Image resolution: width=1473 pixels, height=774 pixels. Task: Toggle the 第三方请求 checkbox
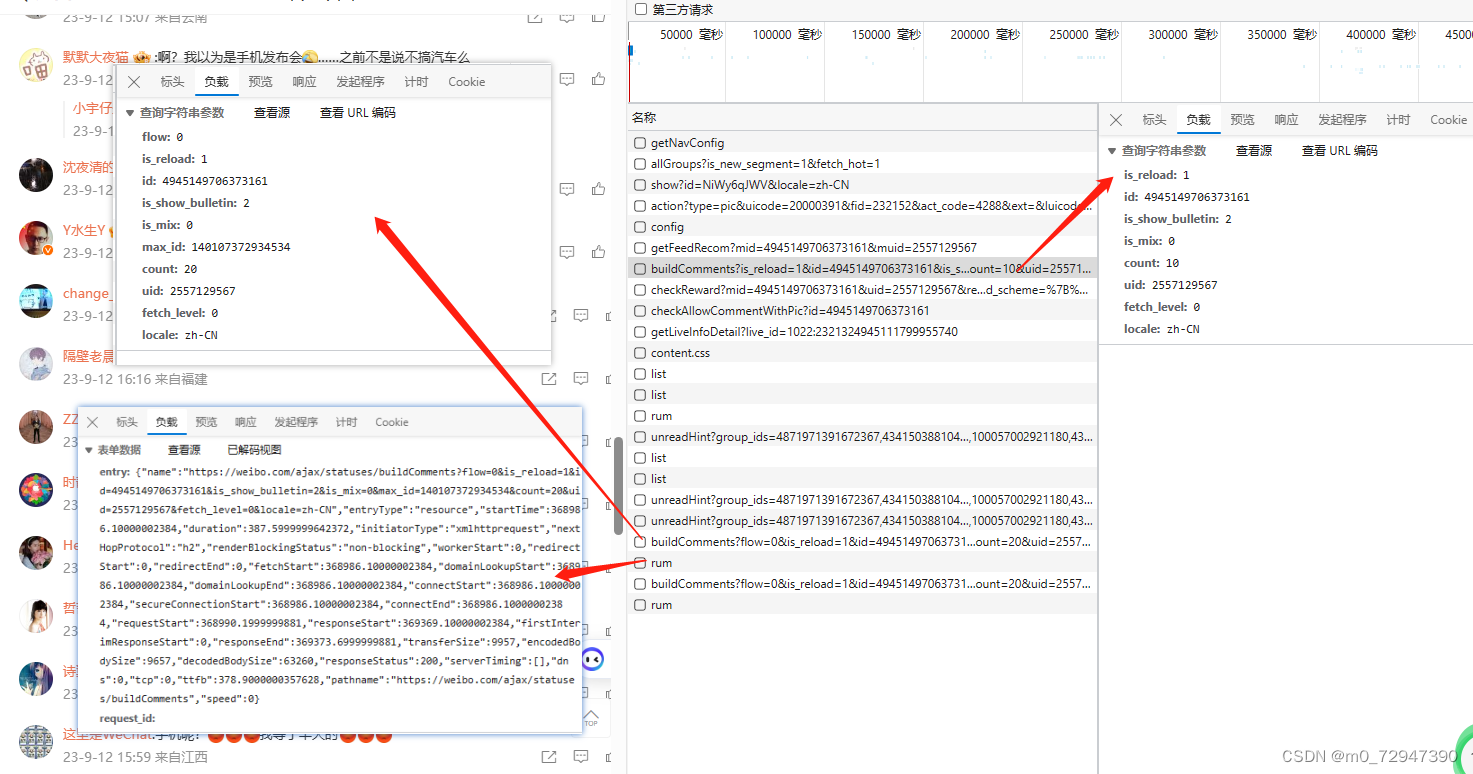click(x=641, y=9)
